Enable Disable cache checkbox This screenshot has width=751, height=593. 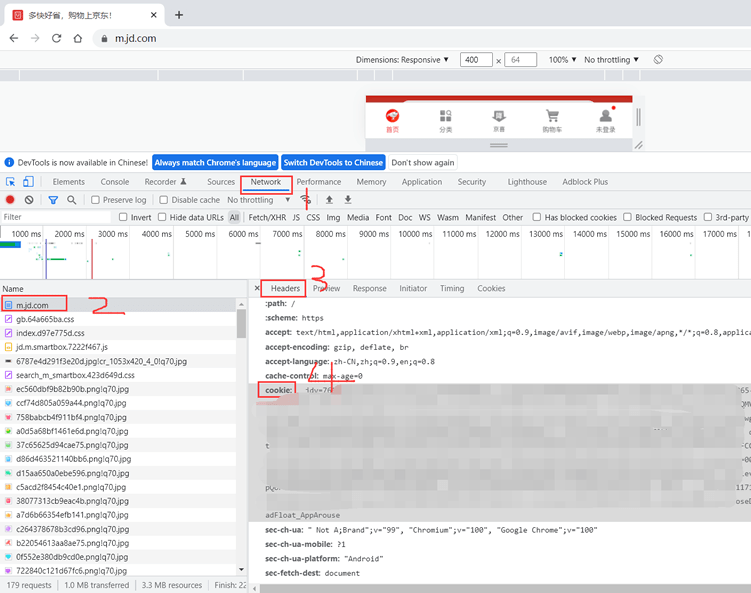pos(164,200)
